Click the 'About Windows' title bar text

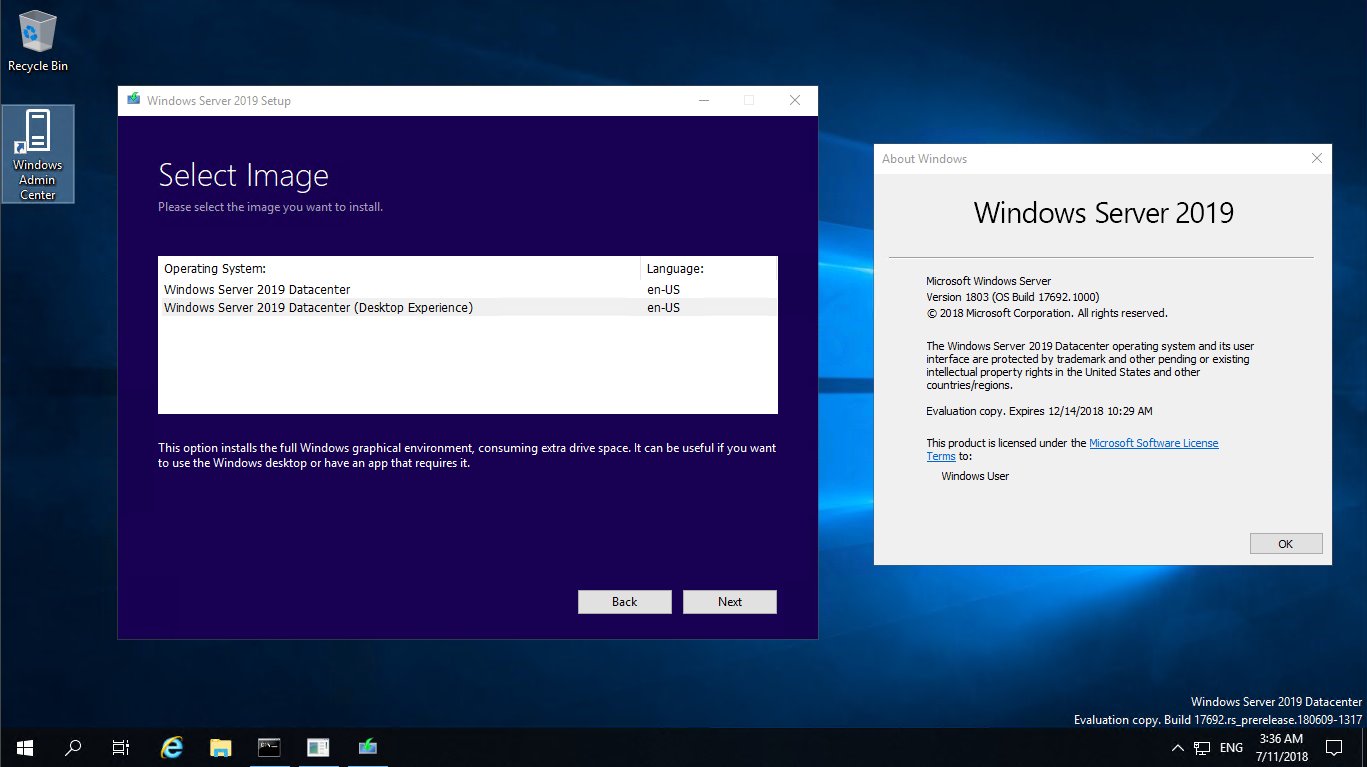[x=924, y=158]
